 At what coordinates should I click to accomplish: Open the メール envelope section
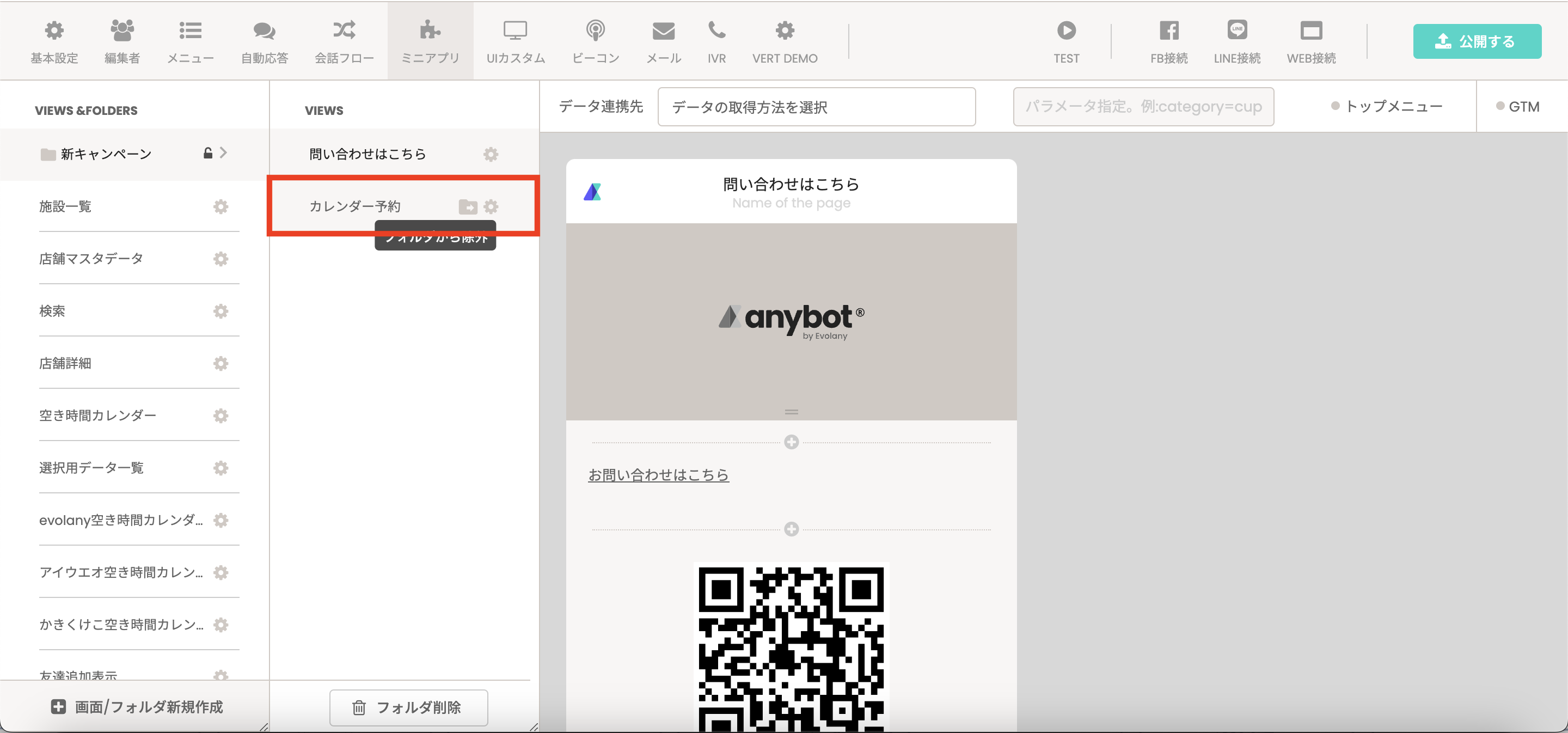[664, 41]
